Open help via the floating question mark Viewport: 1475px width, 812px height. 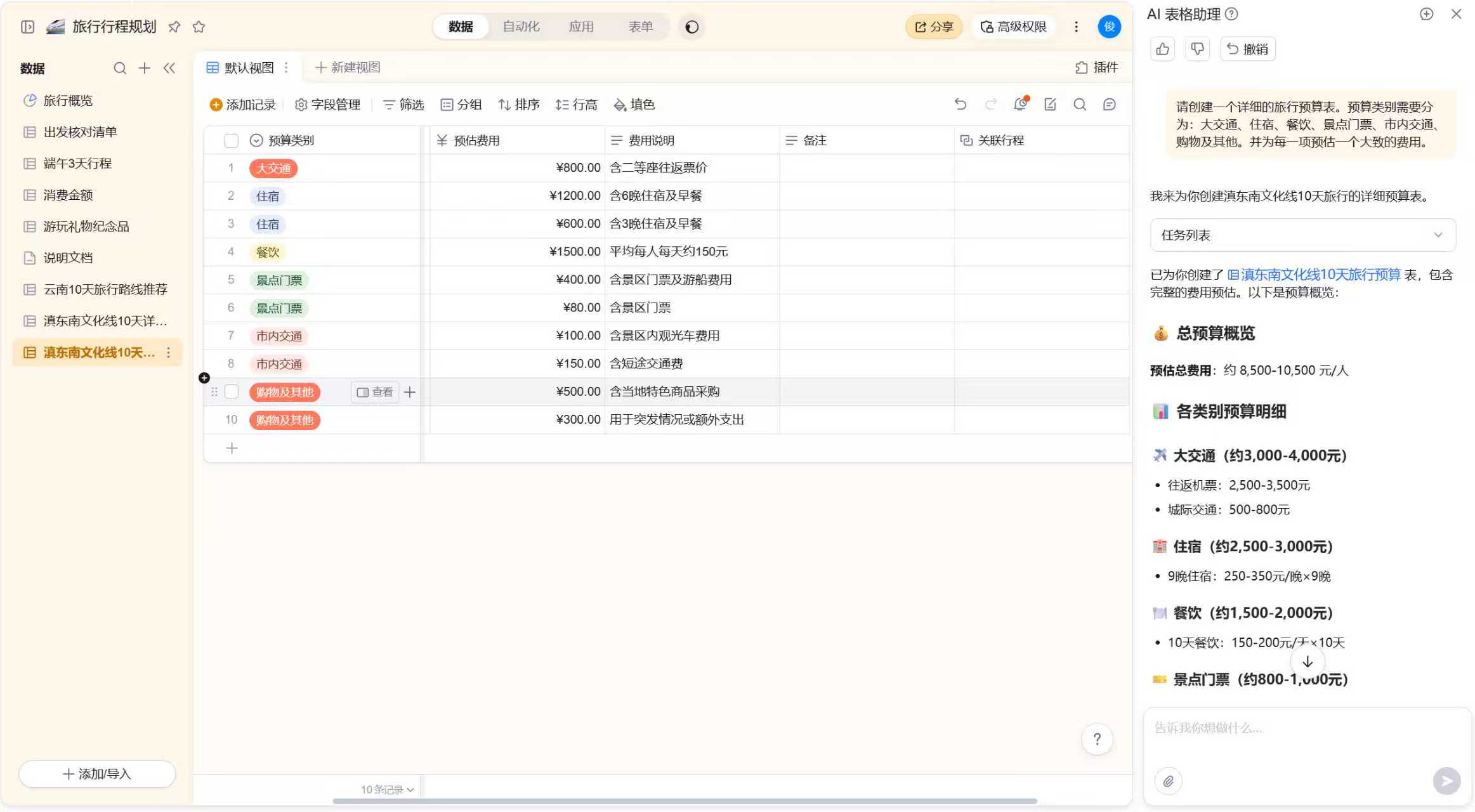(x=1097, y=738)
